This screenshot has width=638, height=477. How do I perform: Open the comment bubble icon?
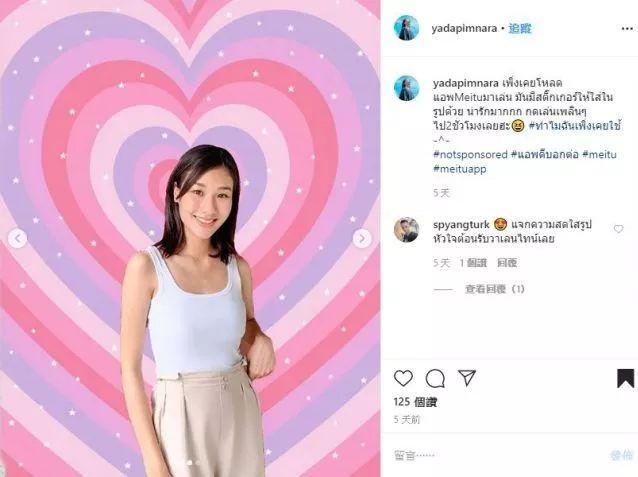(x=435, y=379)
